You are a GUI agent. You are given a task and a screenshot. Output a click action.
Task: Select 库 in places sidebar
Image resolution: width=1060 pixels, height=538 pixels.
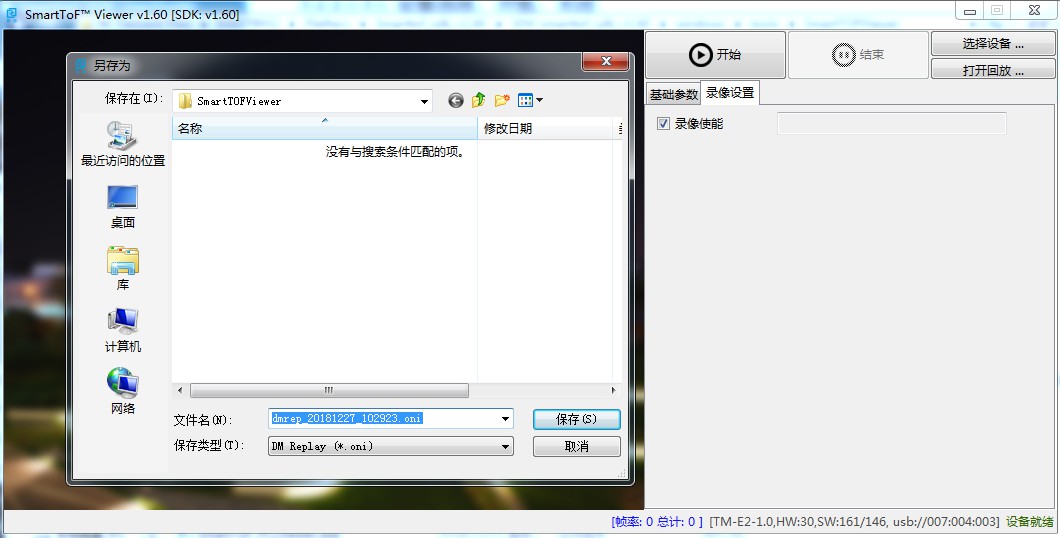click(122, 269)
